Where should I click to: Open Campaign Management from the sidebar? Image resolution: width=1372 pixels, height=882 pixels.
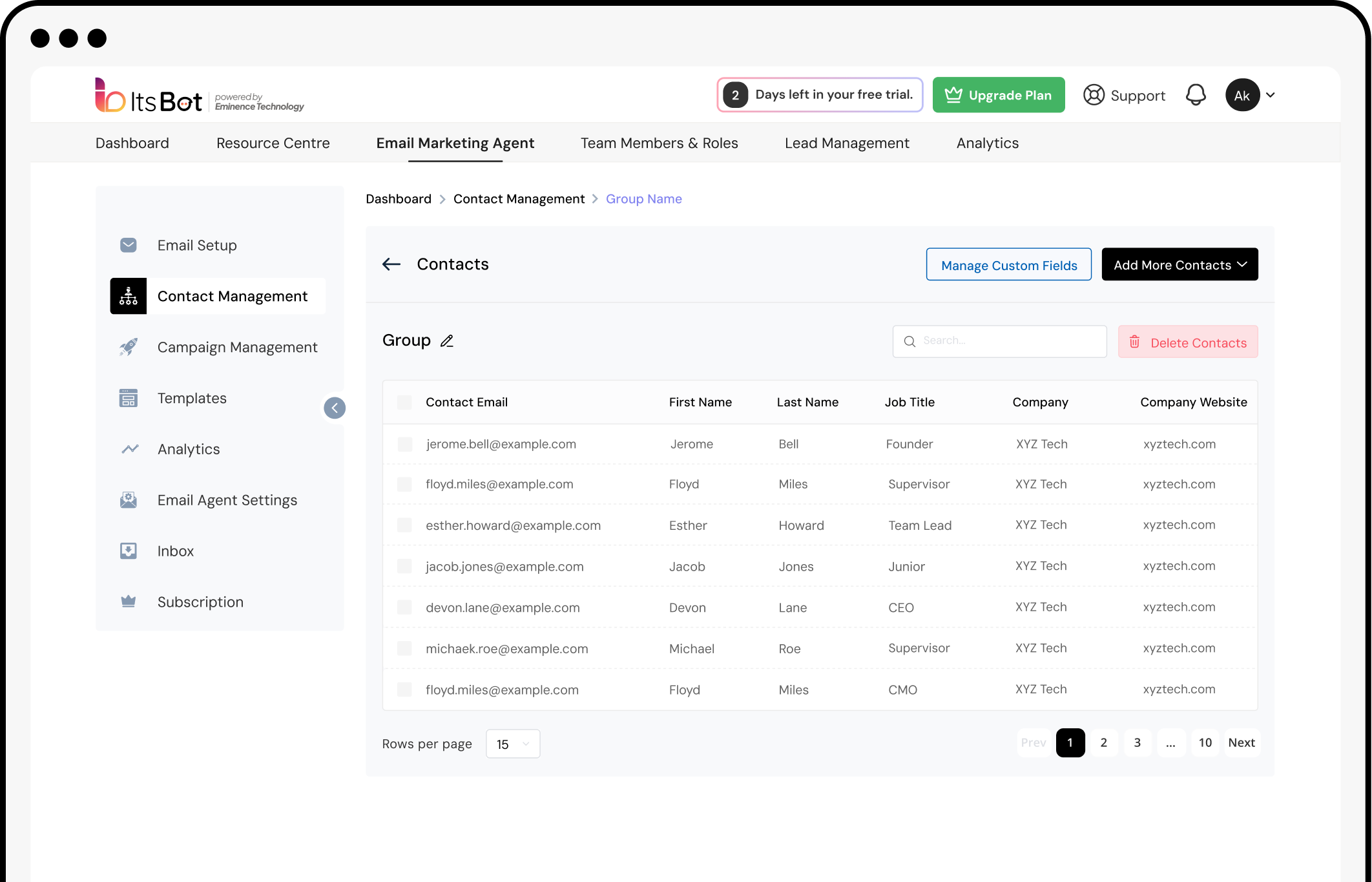click(237, 347)
